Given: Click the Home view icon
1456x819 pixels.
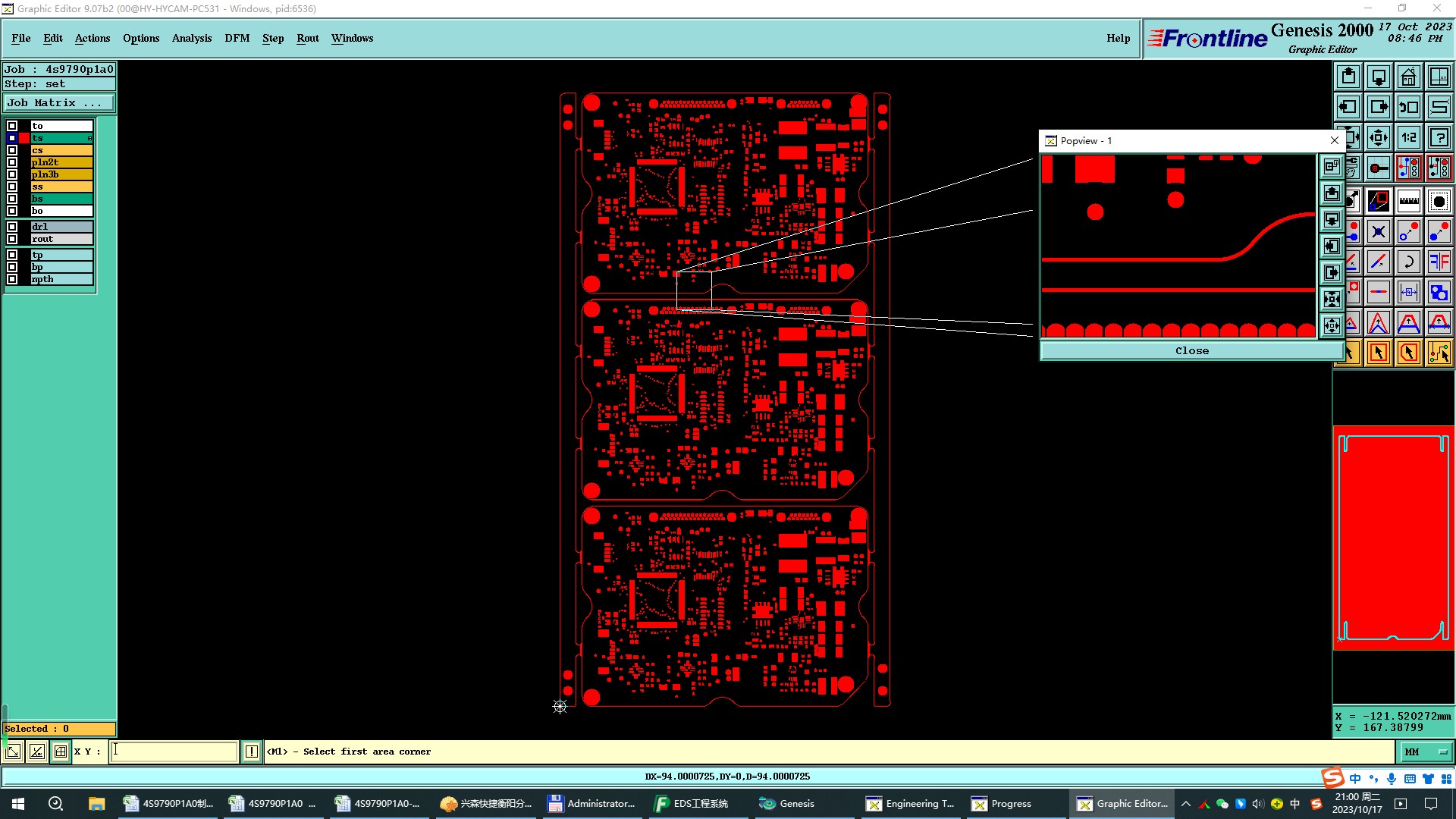Looking at the screenshot, I should click(1408, 77).
